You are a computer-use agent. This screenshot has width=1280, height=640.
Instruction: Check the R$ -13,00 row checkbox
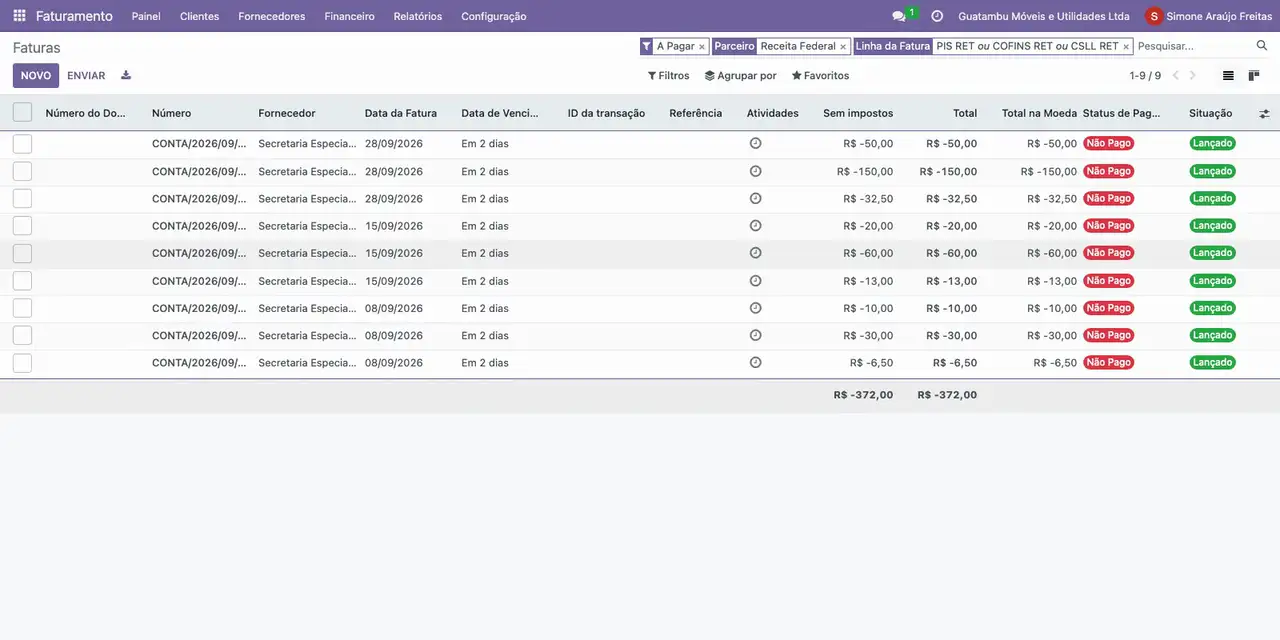pos(22,281)
